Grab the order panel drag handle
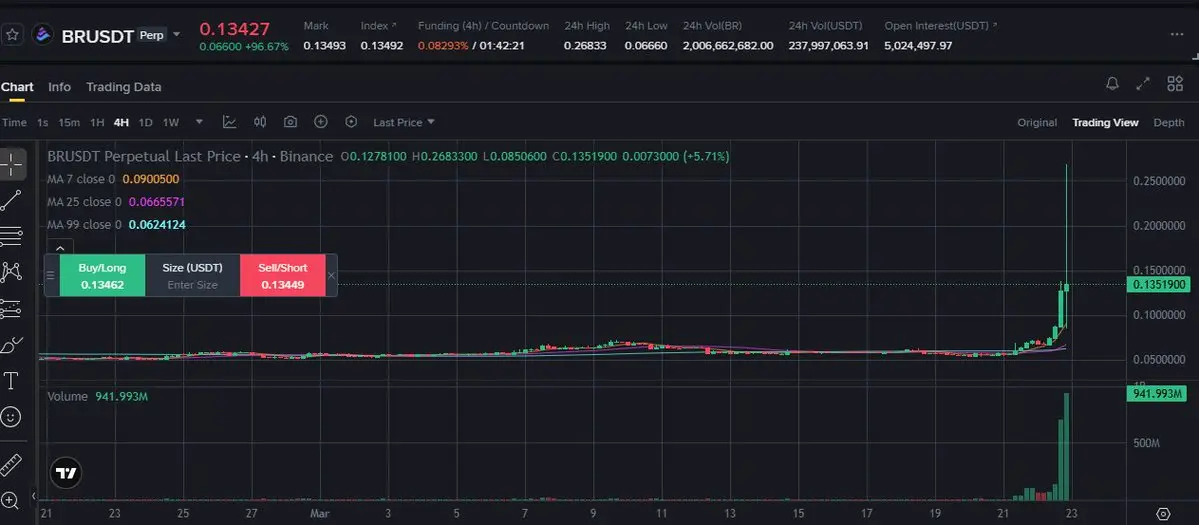 pos(51,276)
